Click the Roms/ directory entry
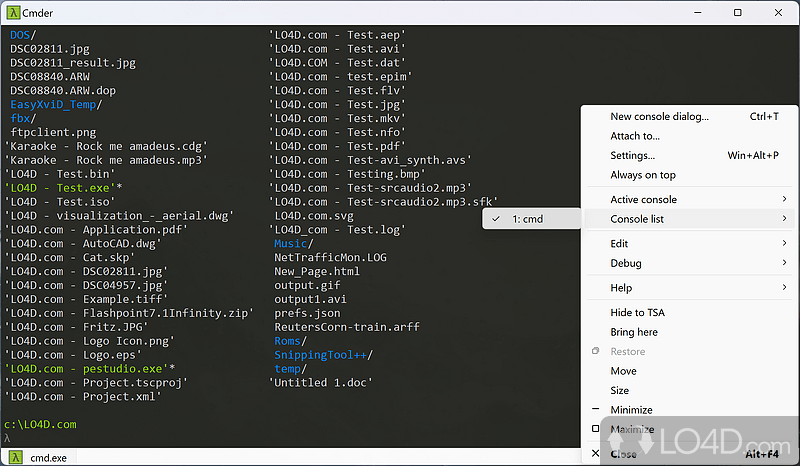The height and width of the screenshot is (466, 800). 290,341
